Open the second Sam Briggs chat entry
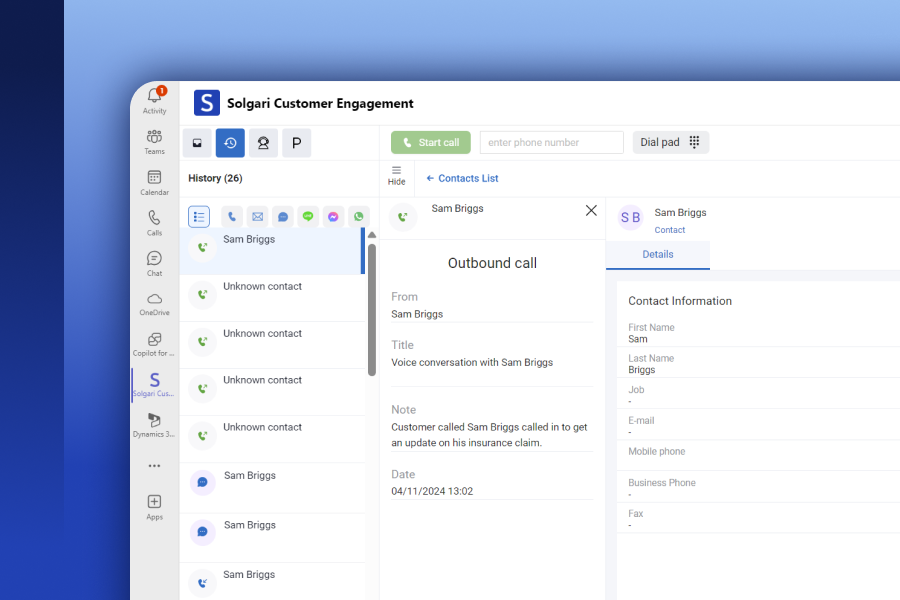This screenshot has height=600, width=900. tap(272, 538)
